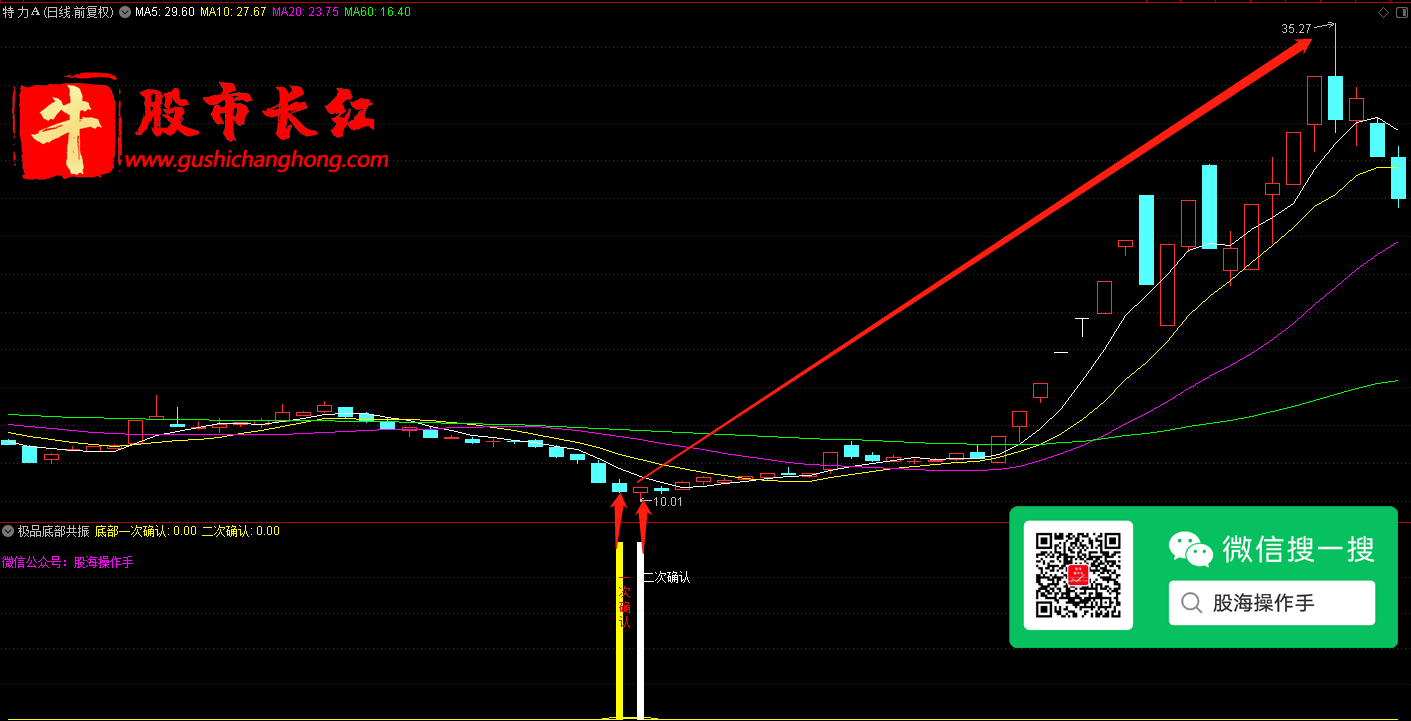Select the white signal bar in indicator panel
The image size is (1411, 721).
tap(641, 630)
